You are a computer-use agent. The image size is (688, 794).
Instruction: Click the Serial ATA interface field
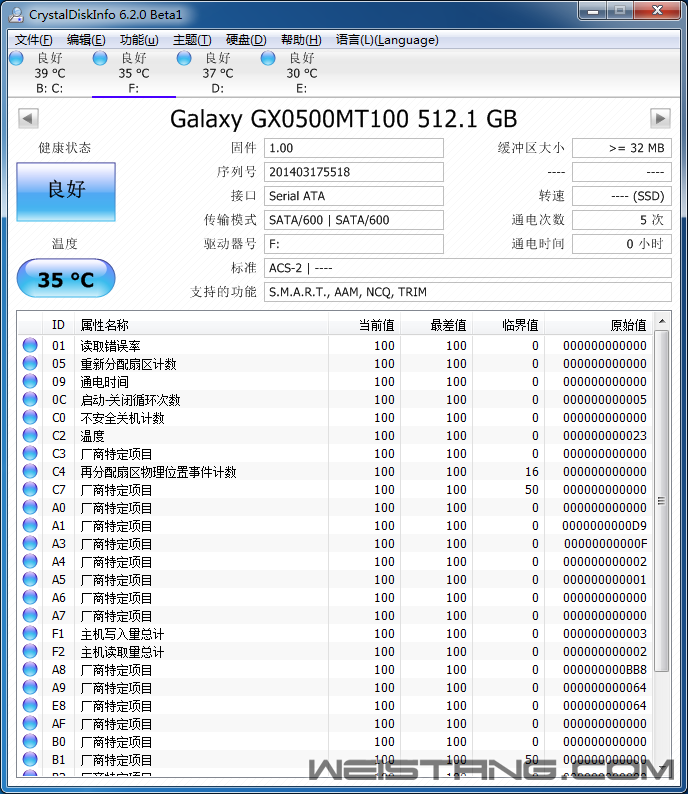click(x=353, y=196)
